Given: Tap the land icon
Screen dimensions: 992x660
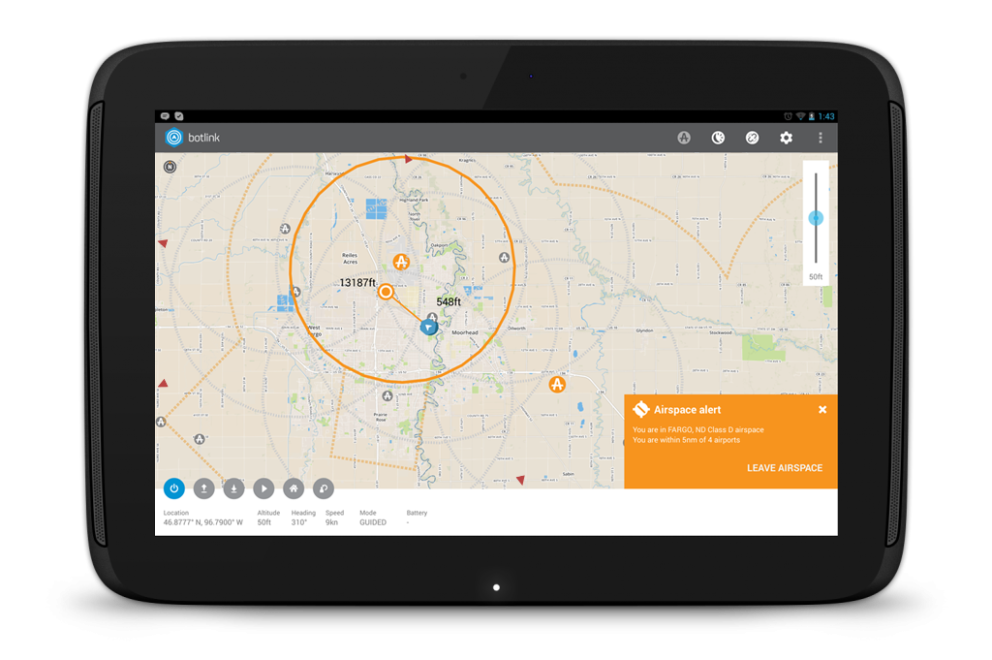Looking at the screenshot, I should pyautogui.click(x=234, y=489).
